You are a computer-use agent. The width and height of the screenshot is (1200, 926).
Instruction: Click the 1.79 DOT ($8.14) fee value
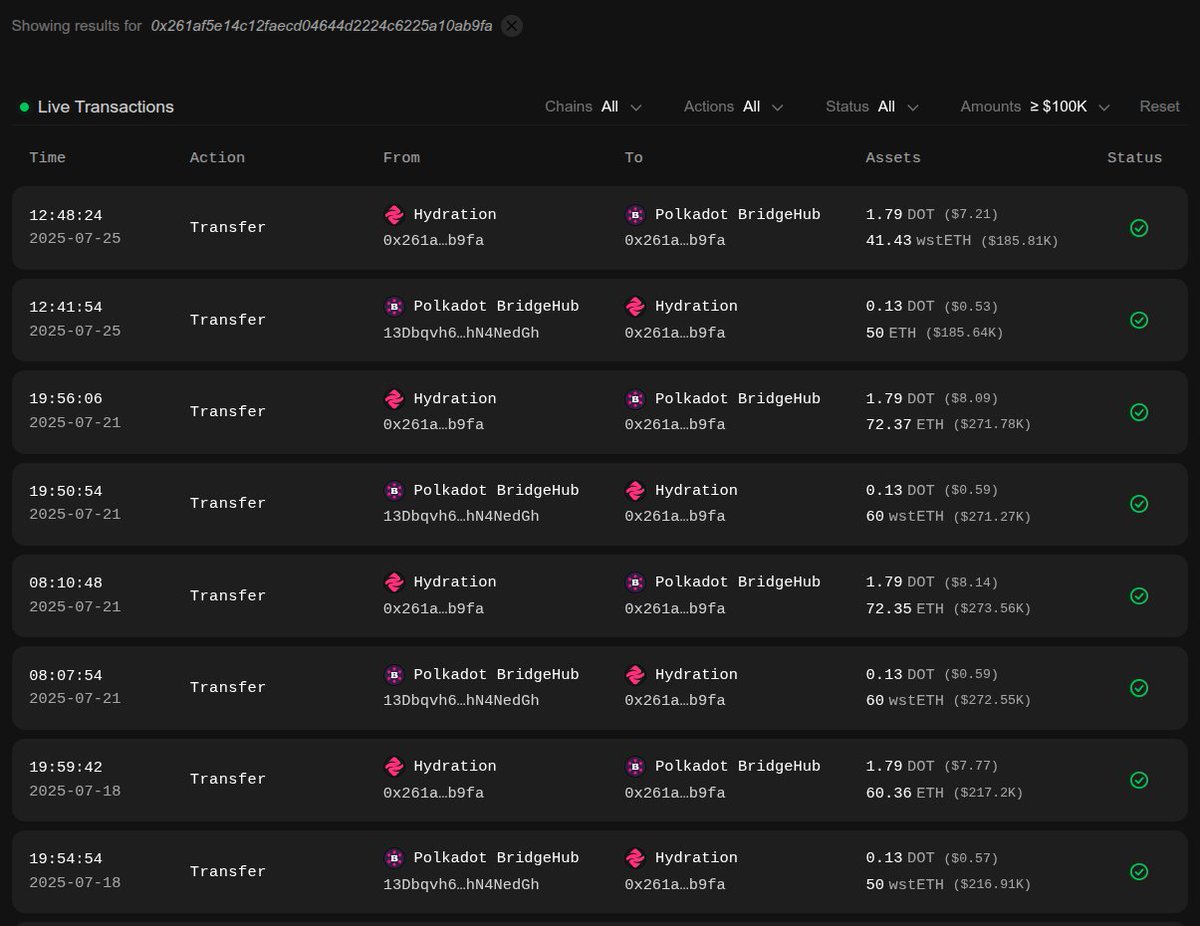tap(932, 583)
